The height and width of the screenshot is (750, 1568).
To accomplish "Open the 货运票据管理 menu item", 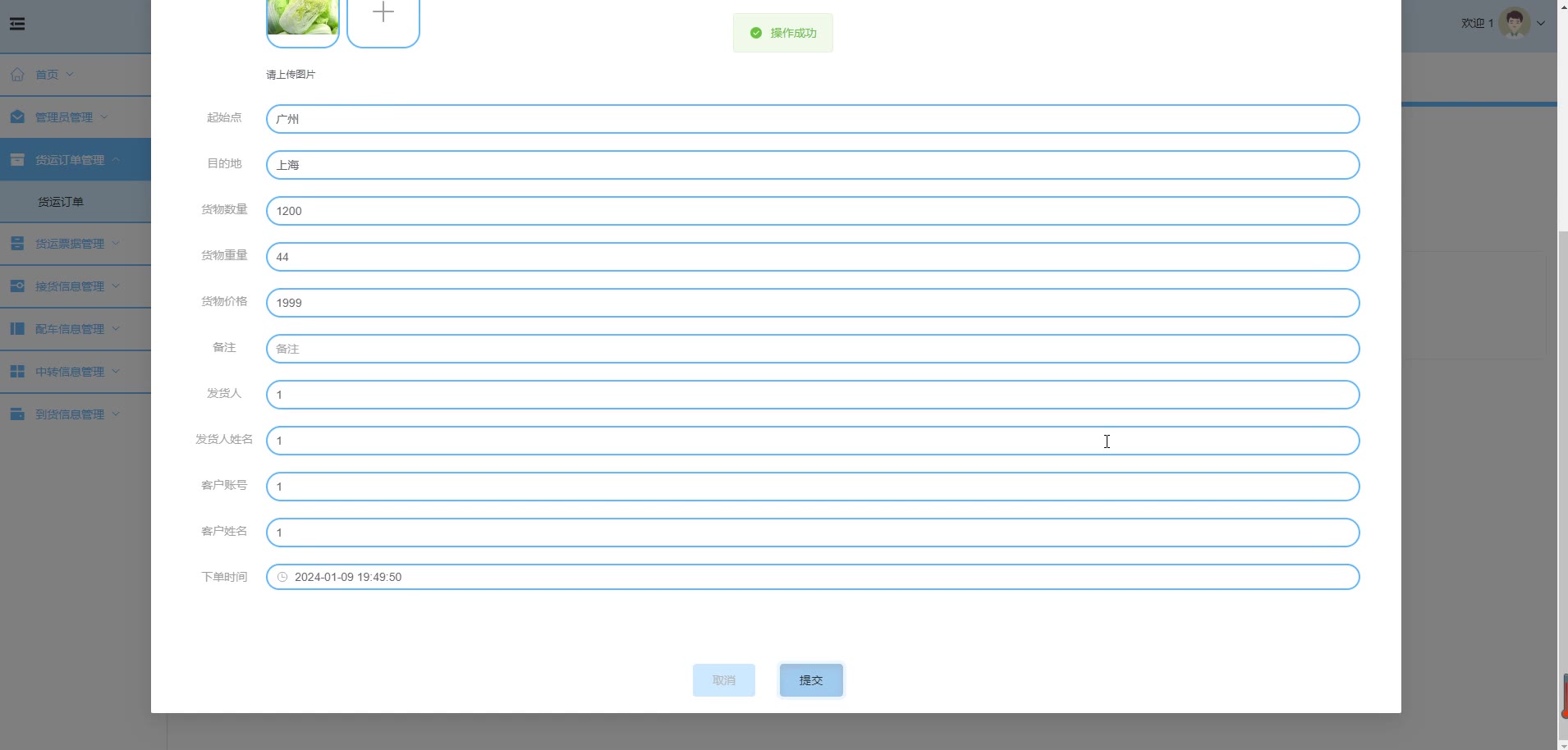I will pos(76,244).
